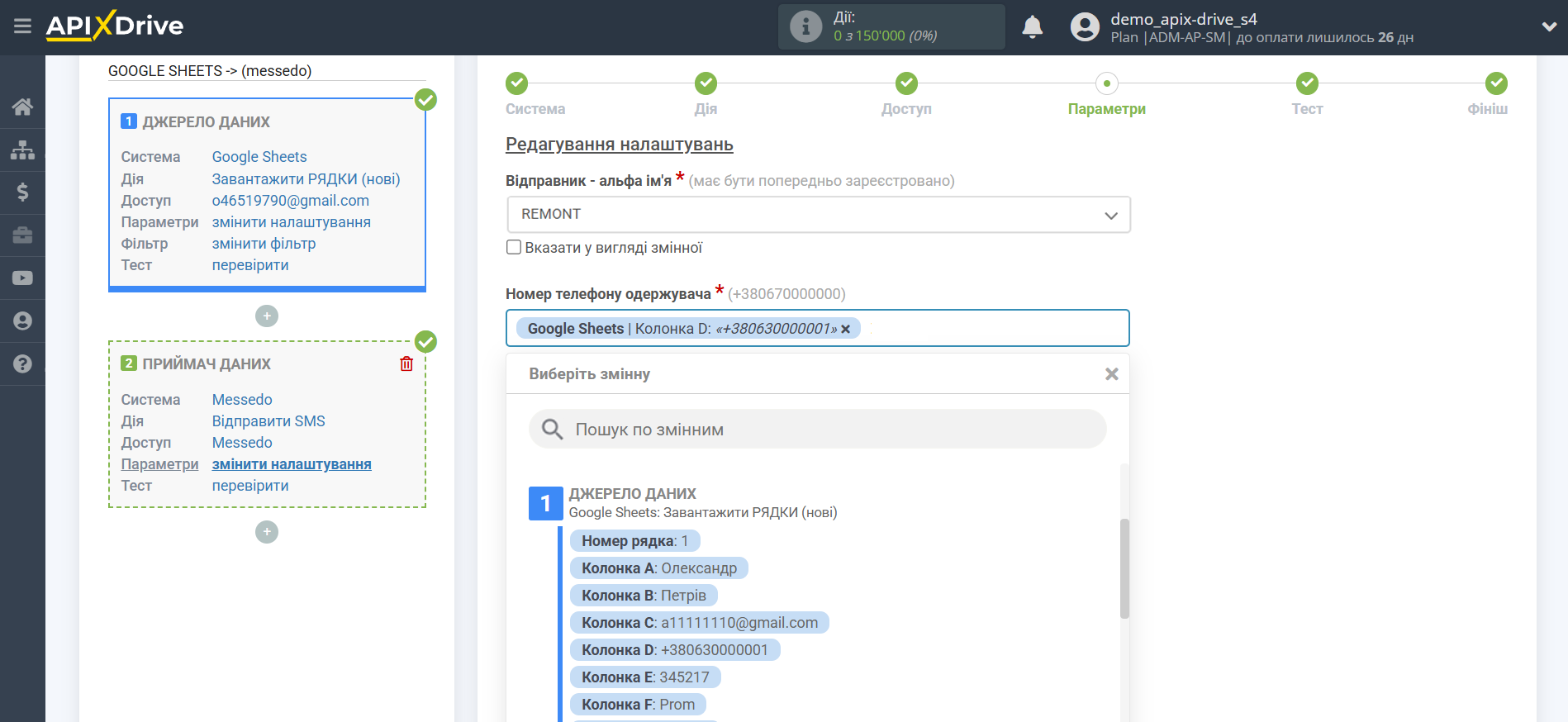Go to the Параметри step
1568x722 pixels.
pyautogui.click(x=1106, y=95)
